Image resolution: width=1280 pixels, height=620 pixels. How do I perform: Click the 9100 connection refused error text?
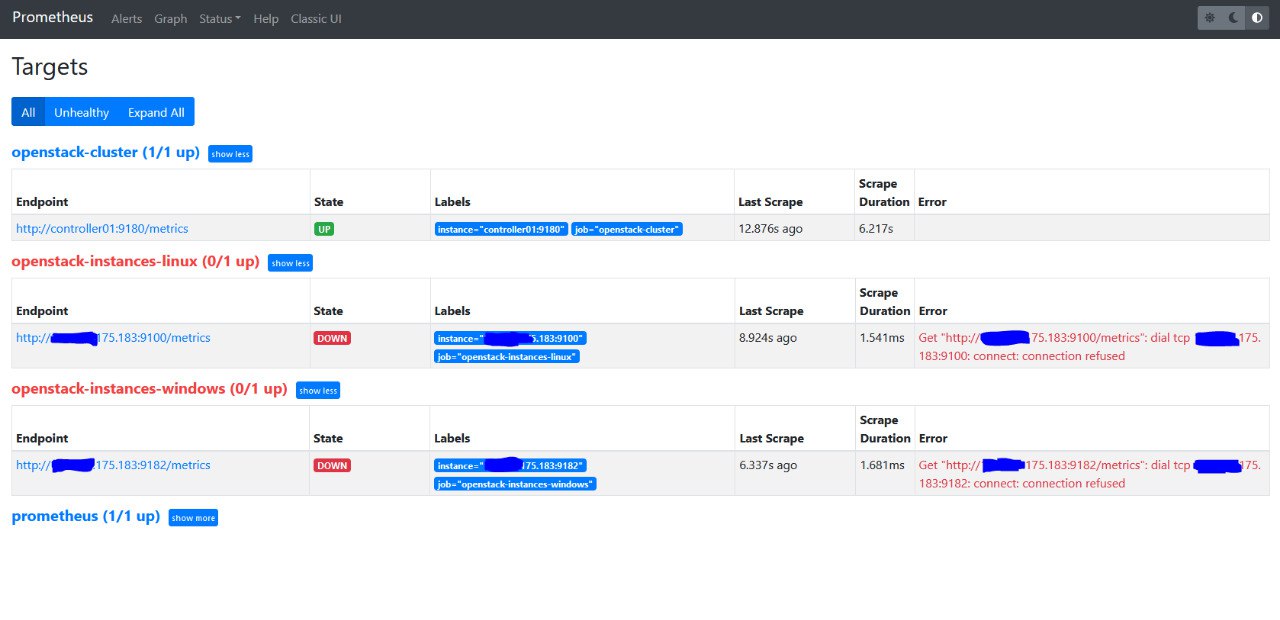click(x=1090, y=347)
